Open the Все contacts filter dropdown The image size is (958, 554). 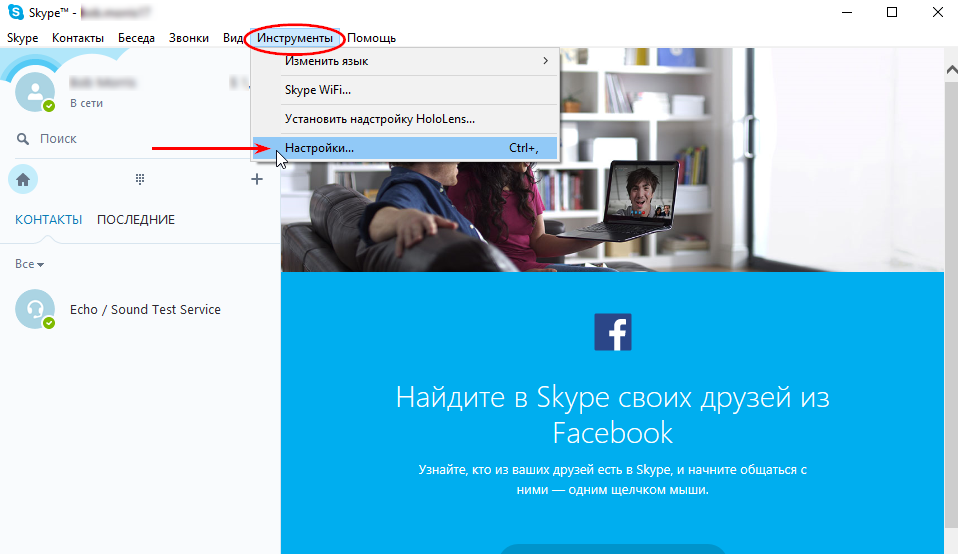[x=29, y=264]
